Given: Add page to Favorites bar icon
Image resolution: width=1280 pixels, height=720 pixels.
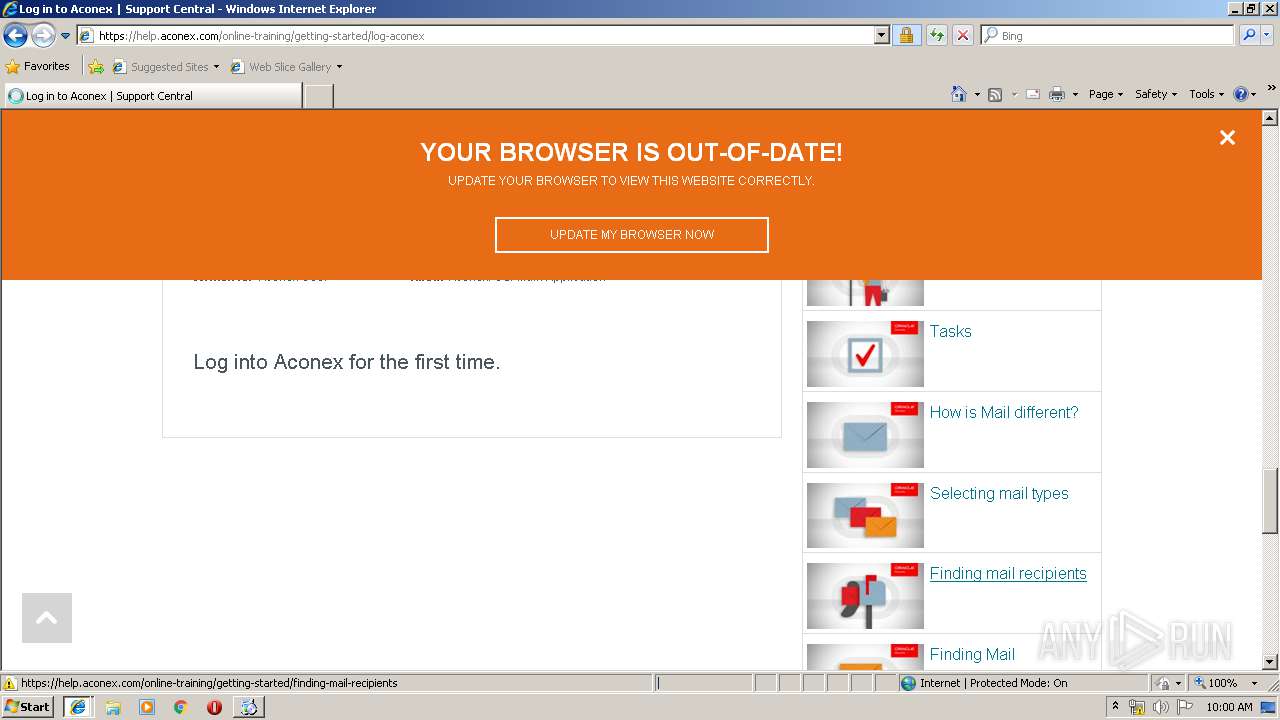Looking at the screenshot, I should pos(96,67).
